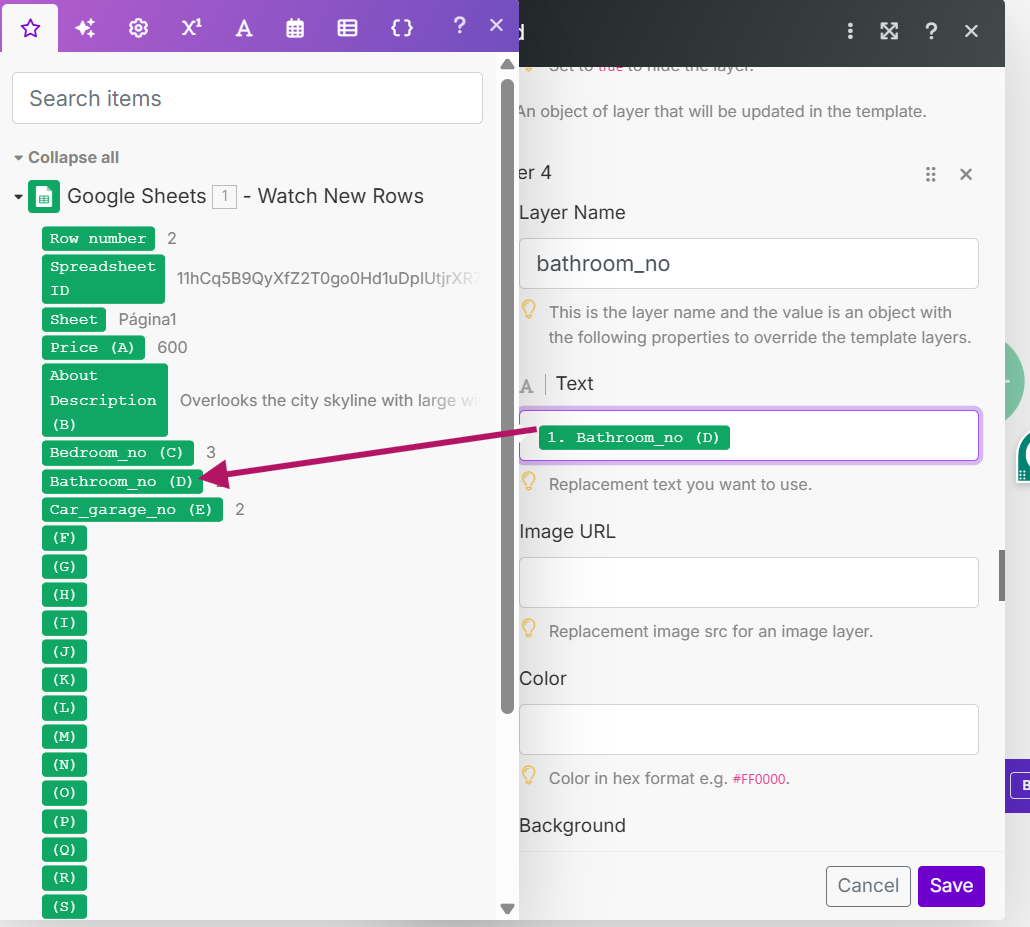Select the Sheet variable pill

(74, 319)
